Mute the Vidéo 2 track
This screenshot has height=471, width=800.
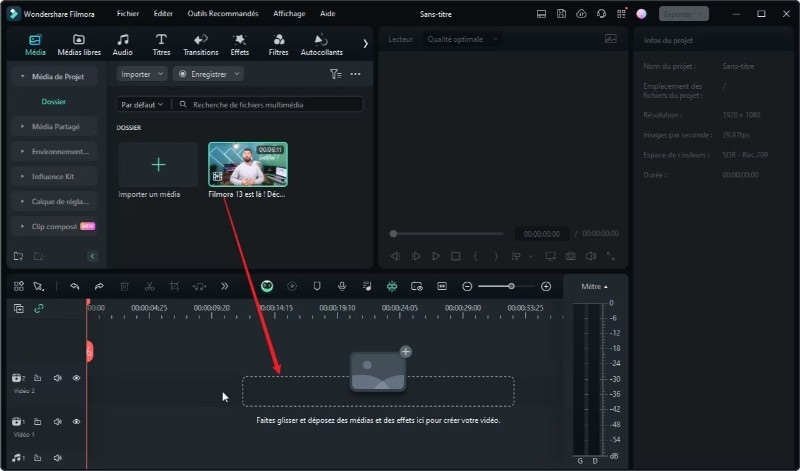coord(58,378)
